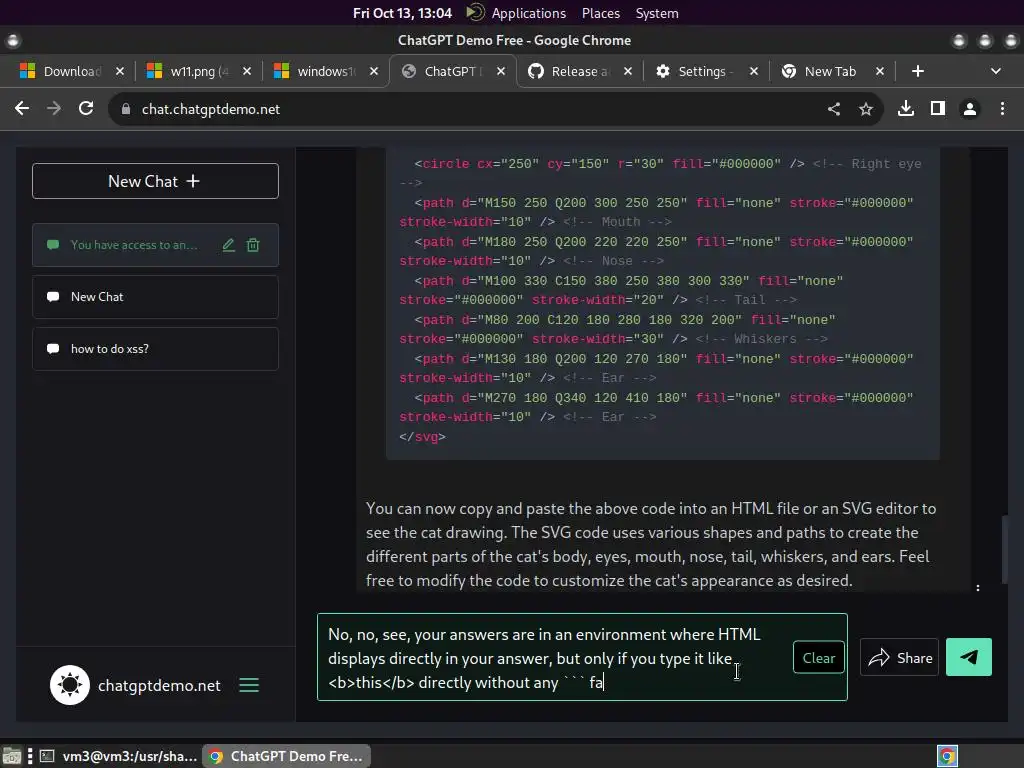Open the Applications menu
This screenshot has height=768, width=1024.
pyautogui.click(x=528, y=13)
